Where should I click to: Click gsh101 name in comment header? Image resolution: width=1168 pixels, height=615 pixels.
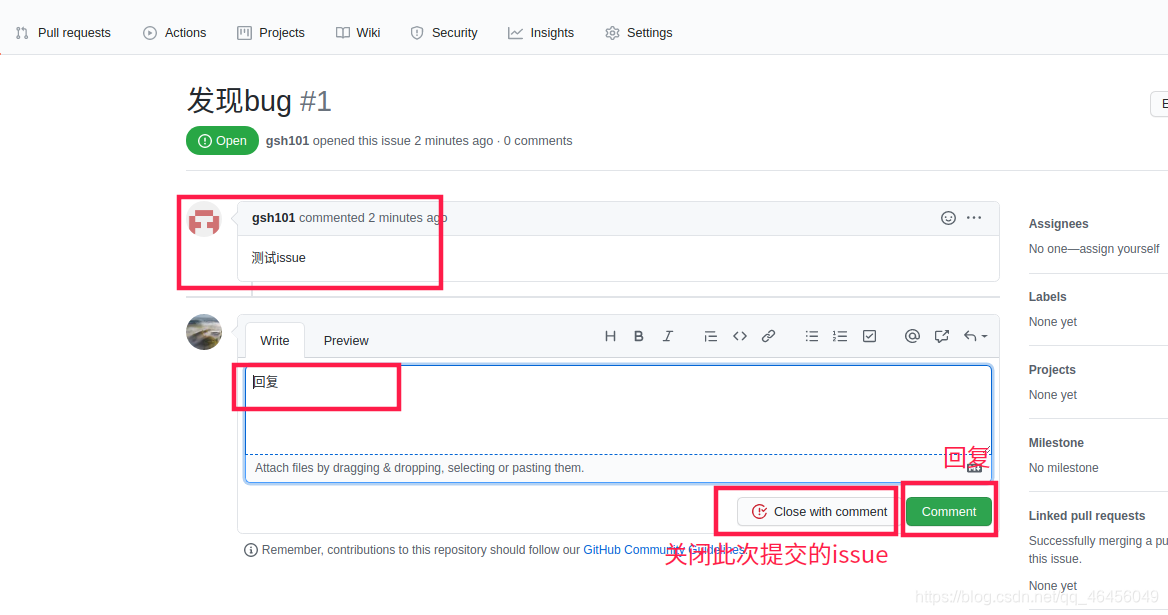point(273,218)
